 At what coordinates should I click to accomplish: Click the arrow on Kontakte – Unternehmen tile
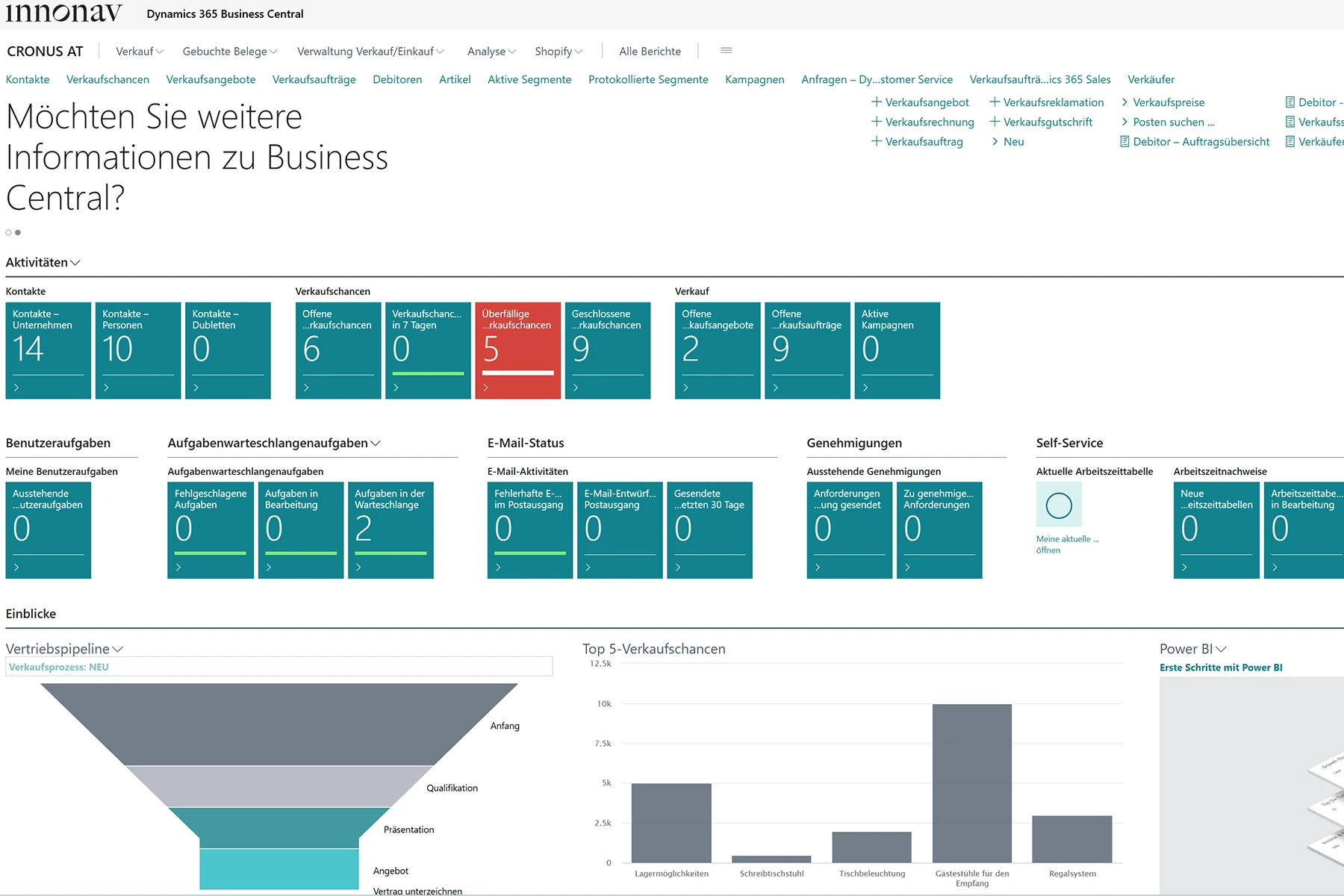point(16,388)
